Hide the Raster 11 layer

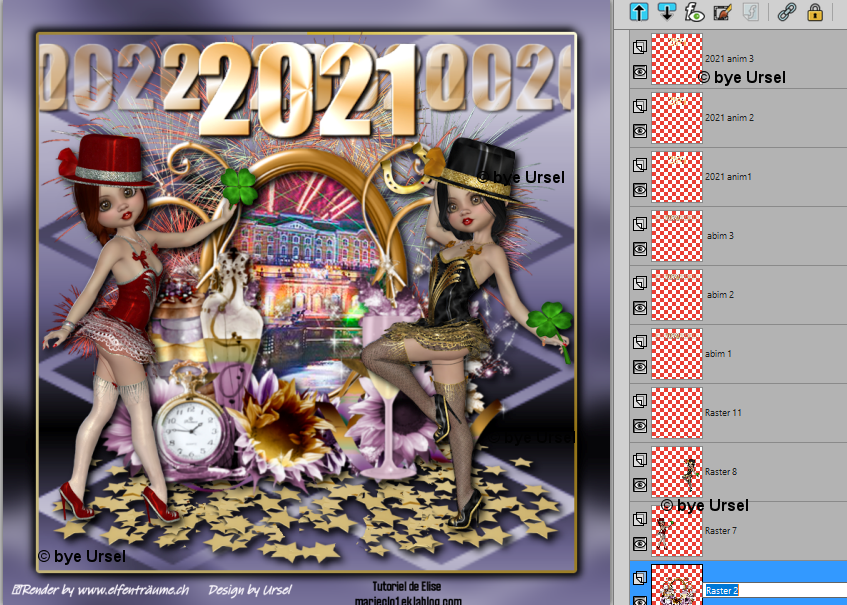pyautogui.click(x=640, y=426)
